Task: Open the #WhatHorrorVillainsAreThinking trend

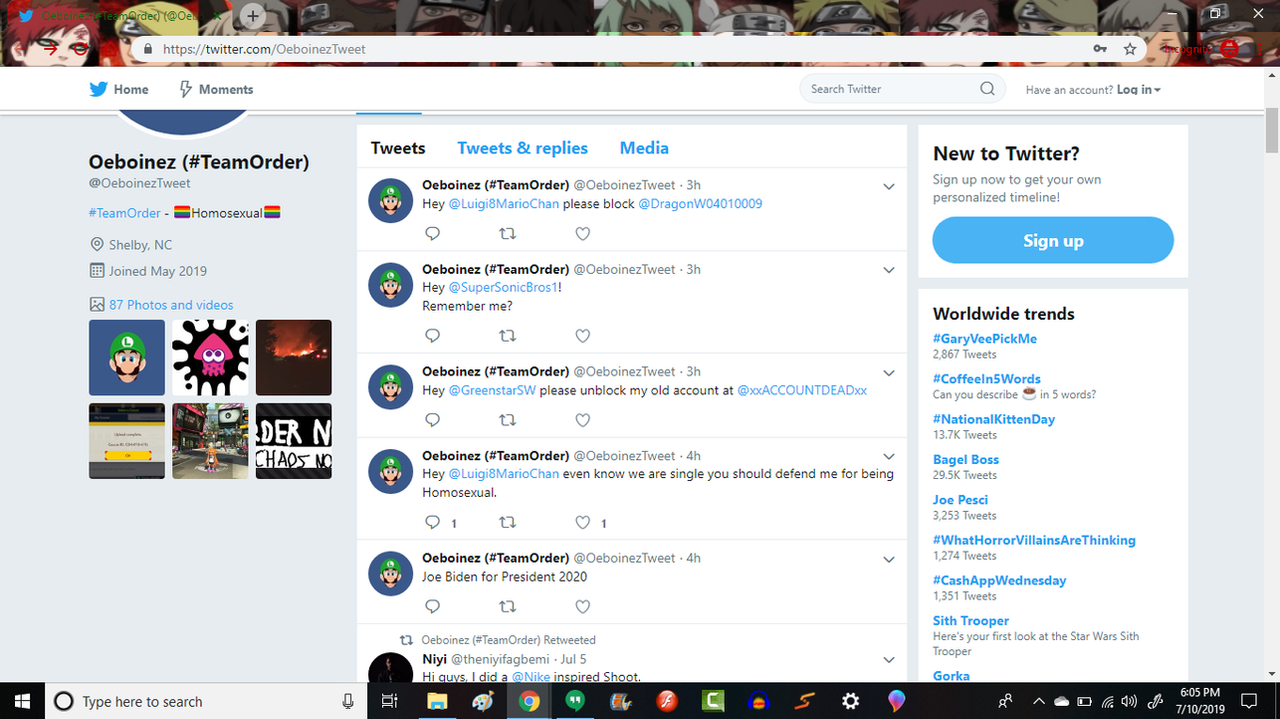Action: tap(1034, 539)
